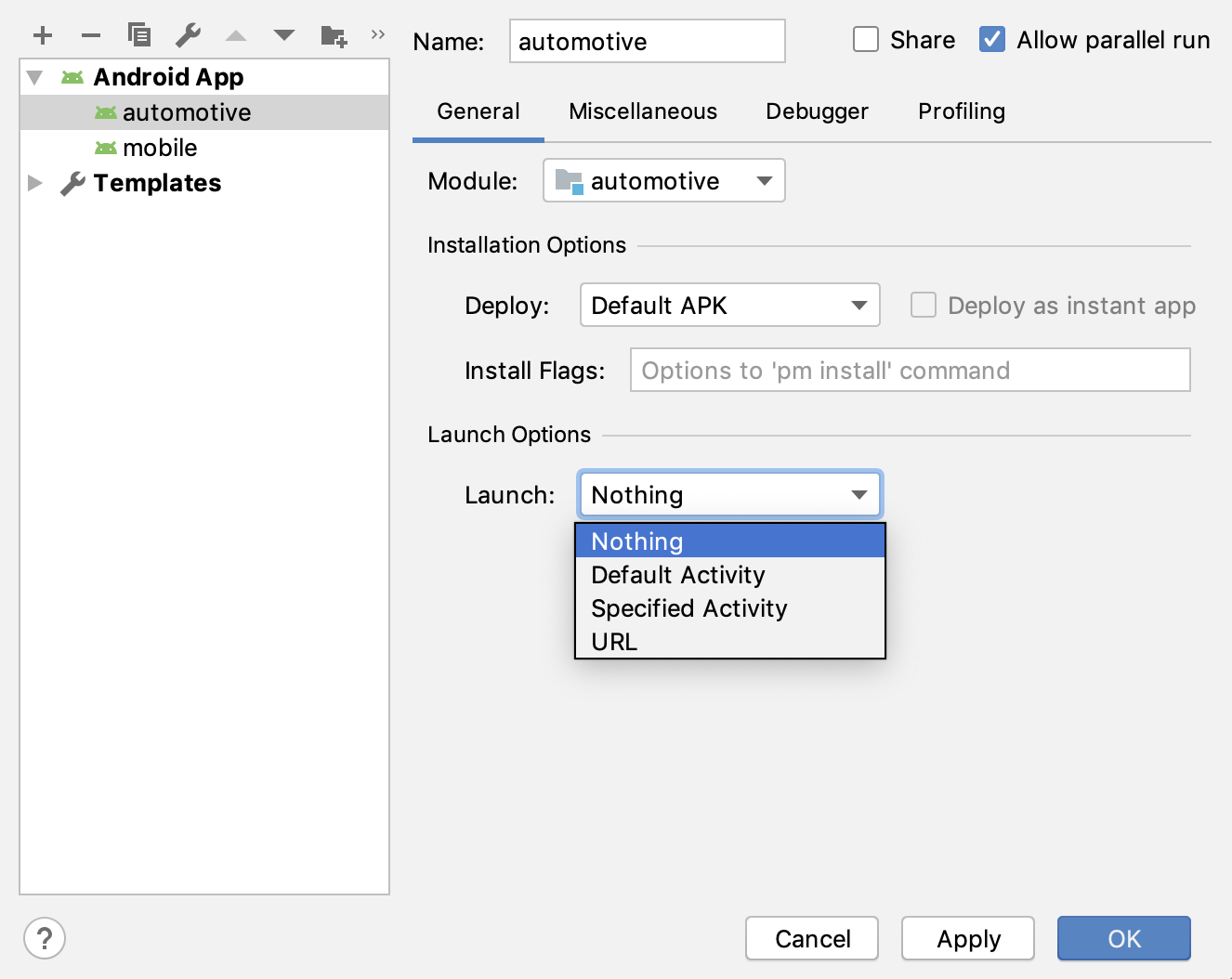The width and height of the screenshot is (1232, 979).
Task: Click the Install Flags input field
Action: (x=910, y=370)
